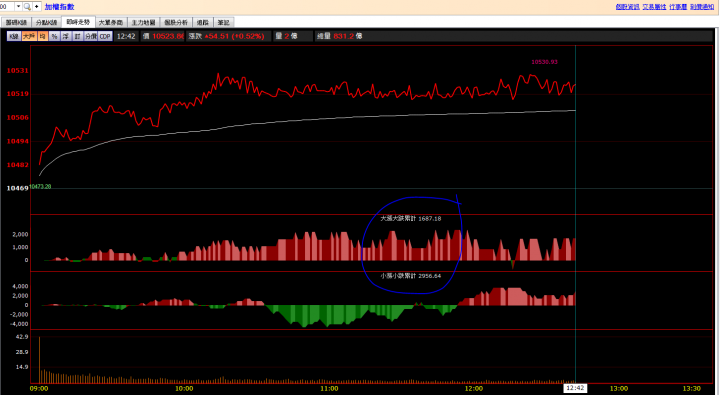Toggle the 均 average line button
720x395 pixels.
pos(43,36)
